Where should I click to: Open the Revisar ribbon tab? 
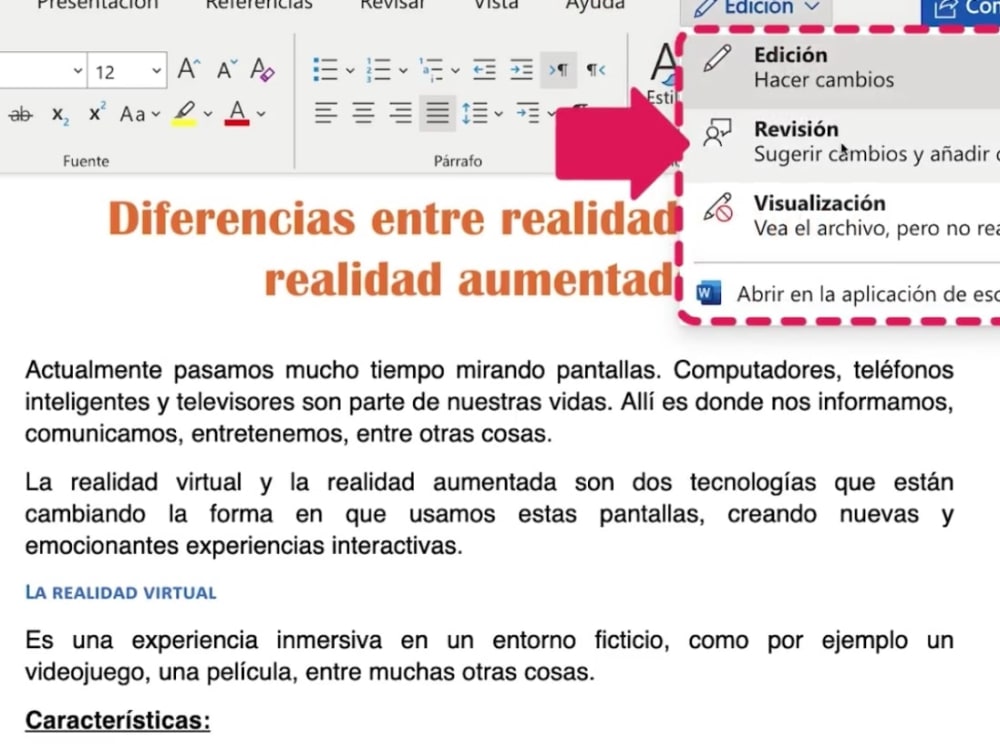point(392,5)
